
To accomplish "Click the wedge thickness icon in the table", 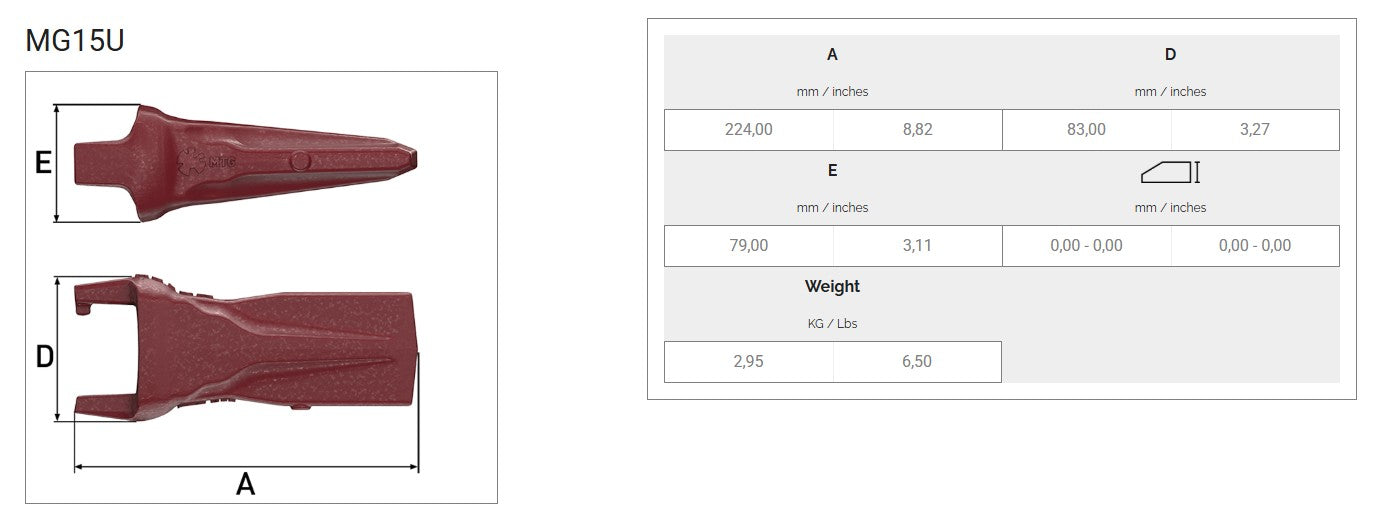I will click(1170, 172).
